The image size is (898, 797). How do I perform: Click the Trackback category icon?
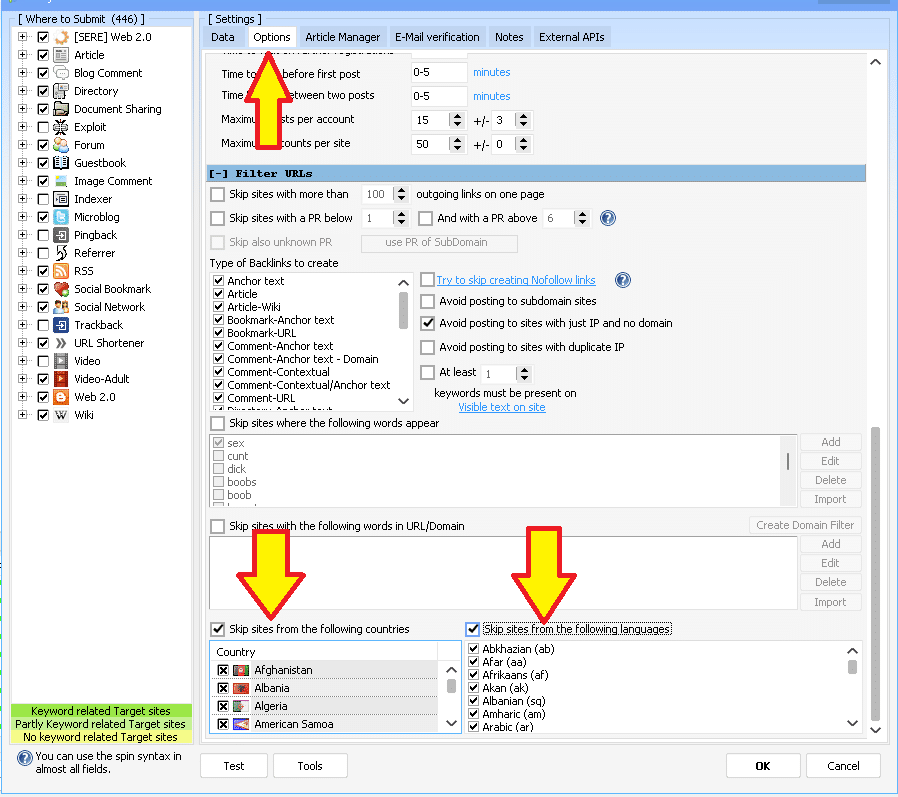61,325
